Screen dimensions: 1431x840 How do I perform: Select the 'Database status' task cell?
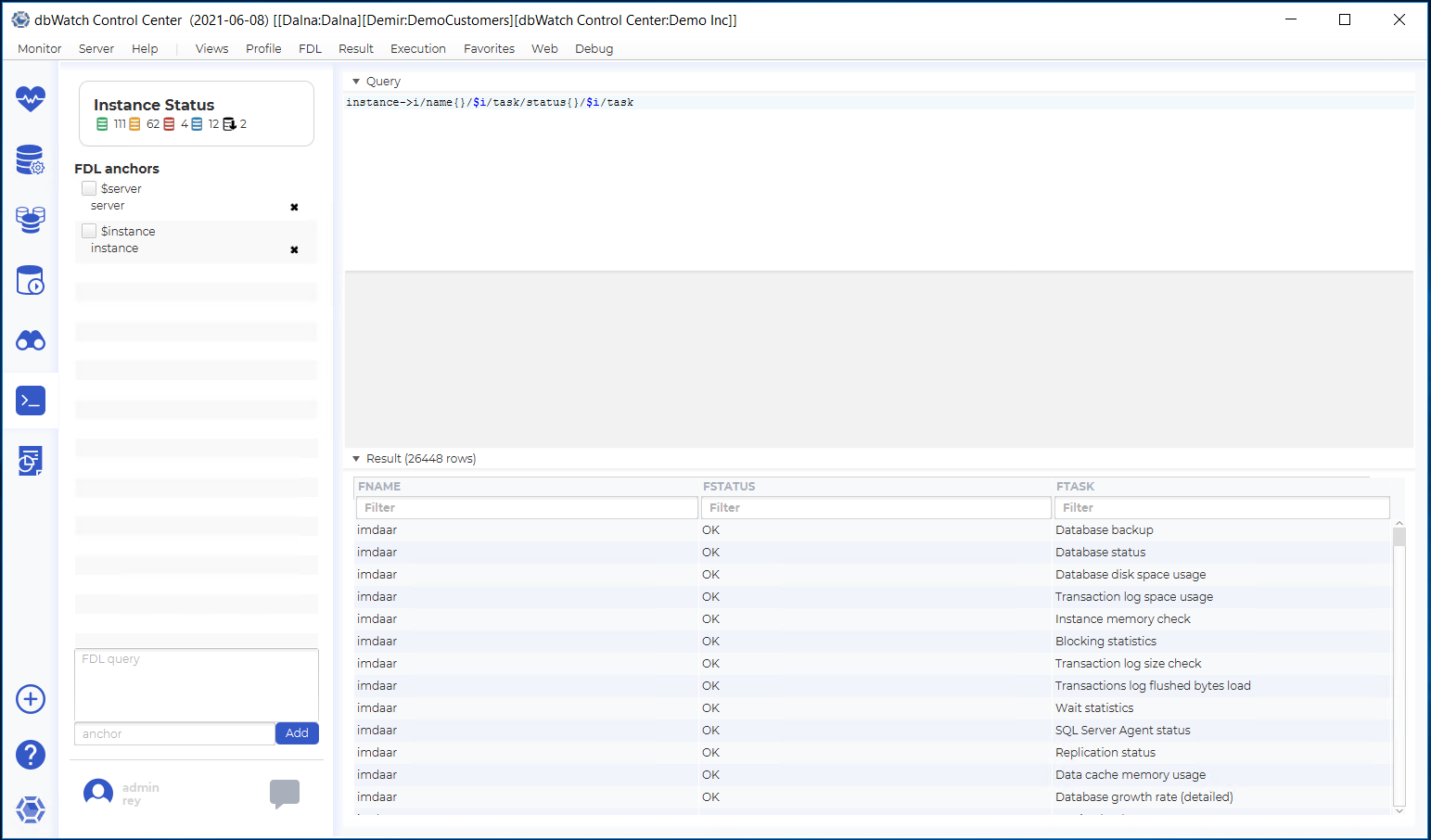(x=1100, y=553)
